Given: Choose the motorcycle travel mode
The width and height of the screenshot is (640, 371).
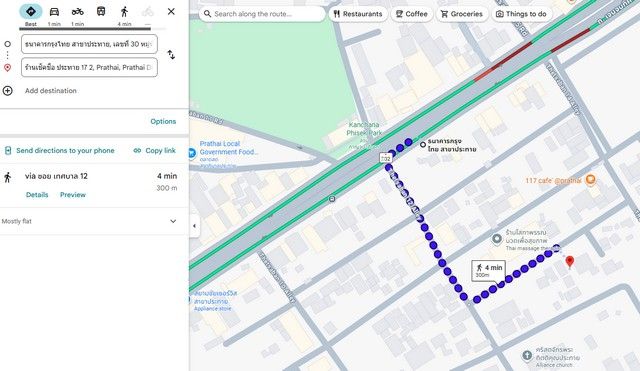Looking at the screenshot, I should pos(78,12).
